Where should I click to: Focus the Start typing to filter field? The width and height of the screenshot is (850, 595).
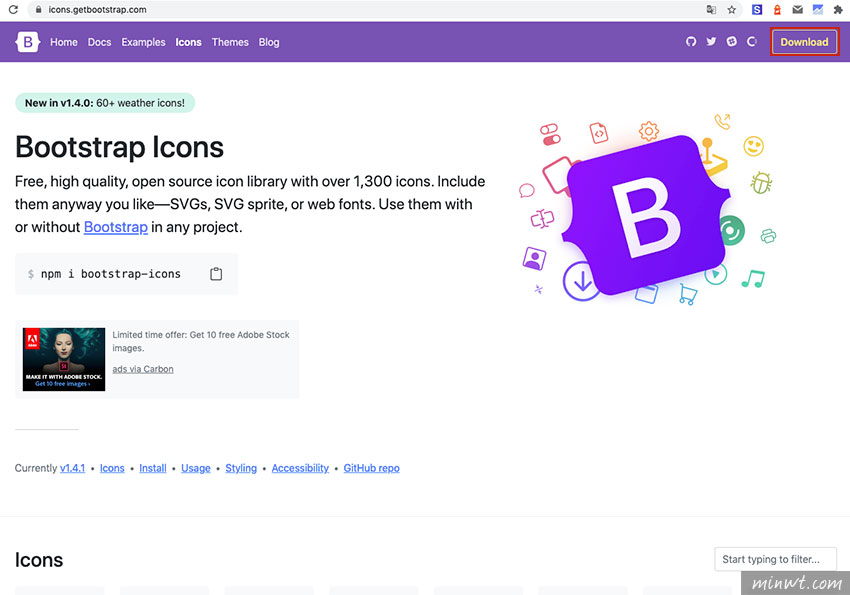pos(775,559)
